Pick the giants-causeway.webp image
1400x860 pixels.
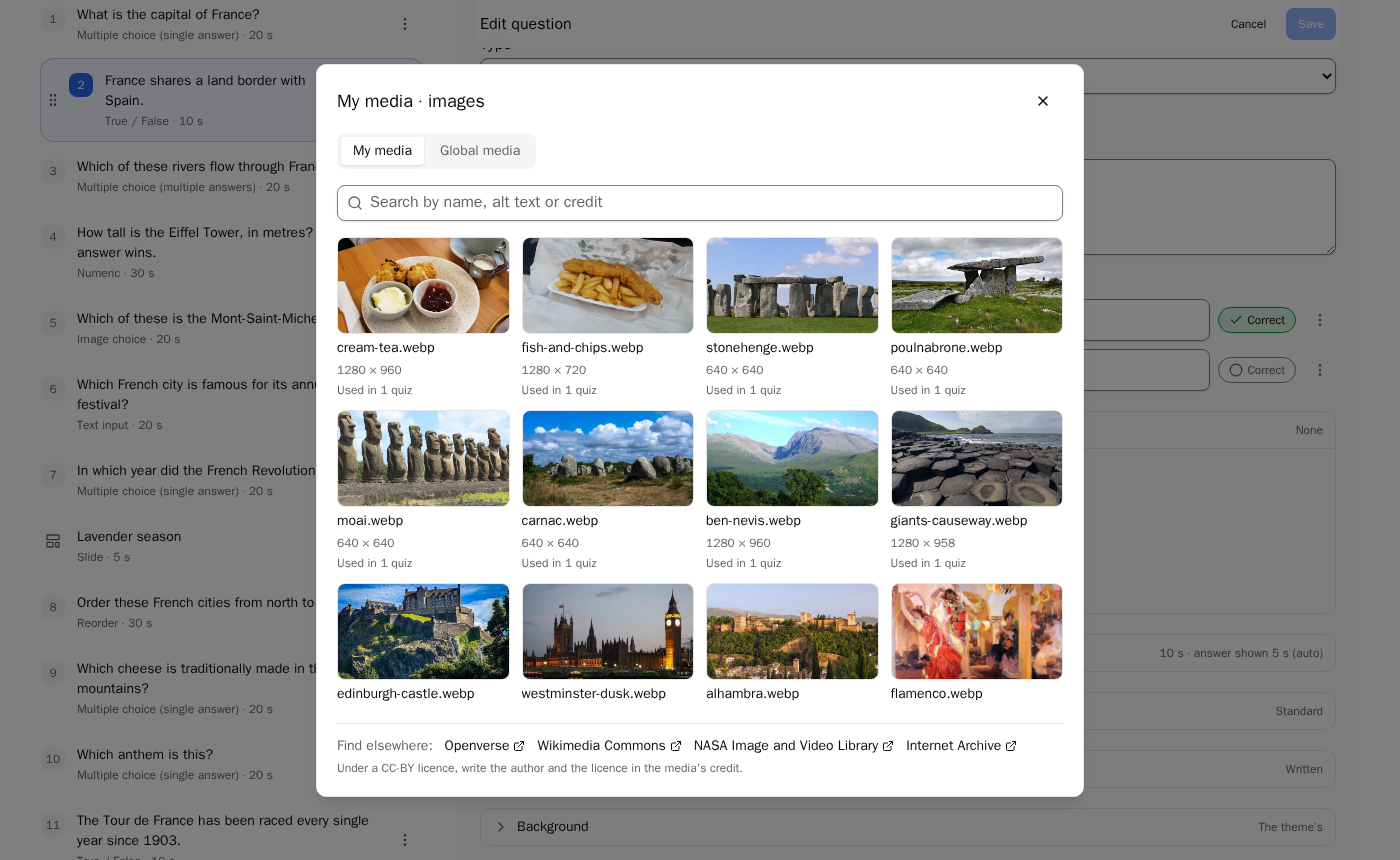pyautogui.click(x=977, y=459)
